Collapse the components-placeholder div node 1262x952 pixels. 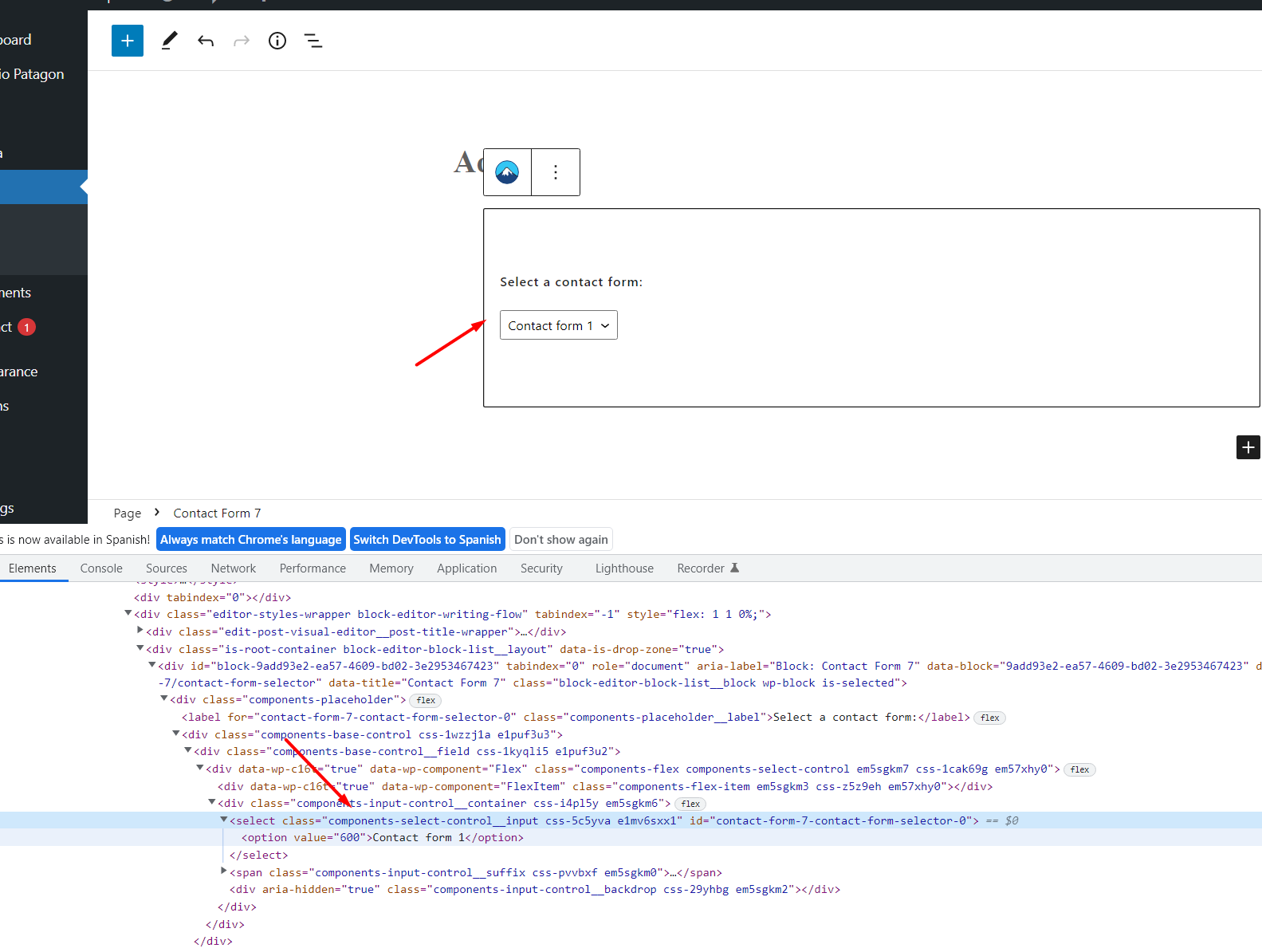click(164, 698)
